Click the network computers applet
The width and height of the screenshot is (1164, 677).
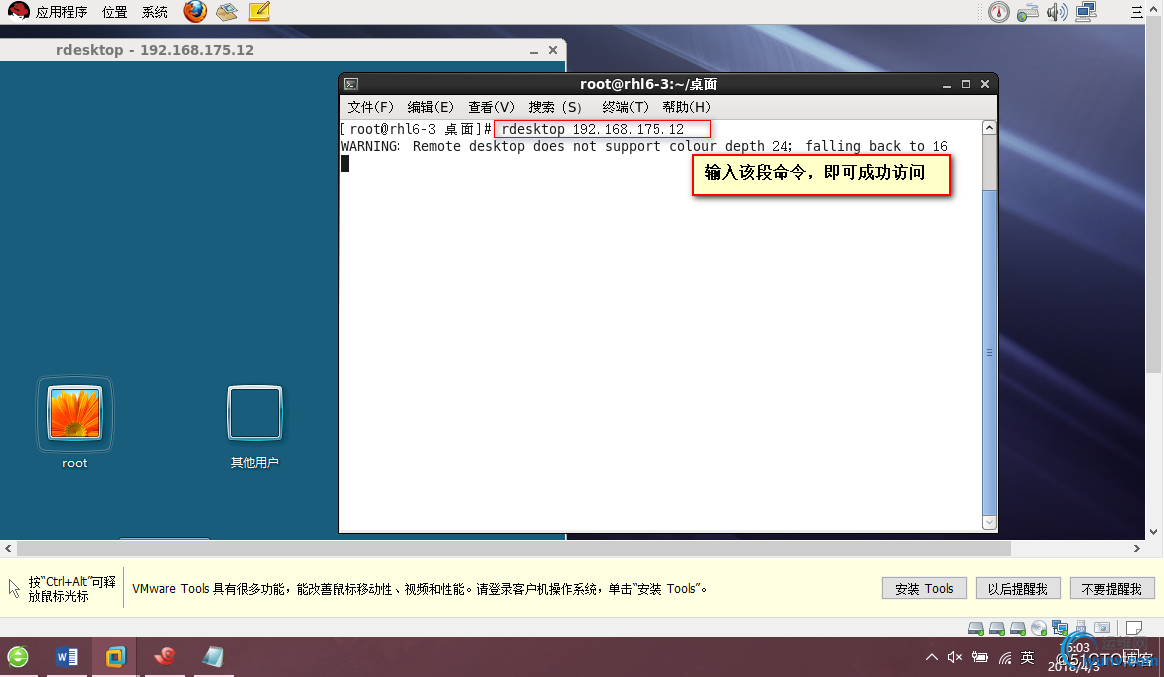pyautogui.click(x=1086, y=12)
